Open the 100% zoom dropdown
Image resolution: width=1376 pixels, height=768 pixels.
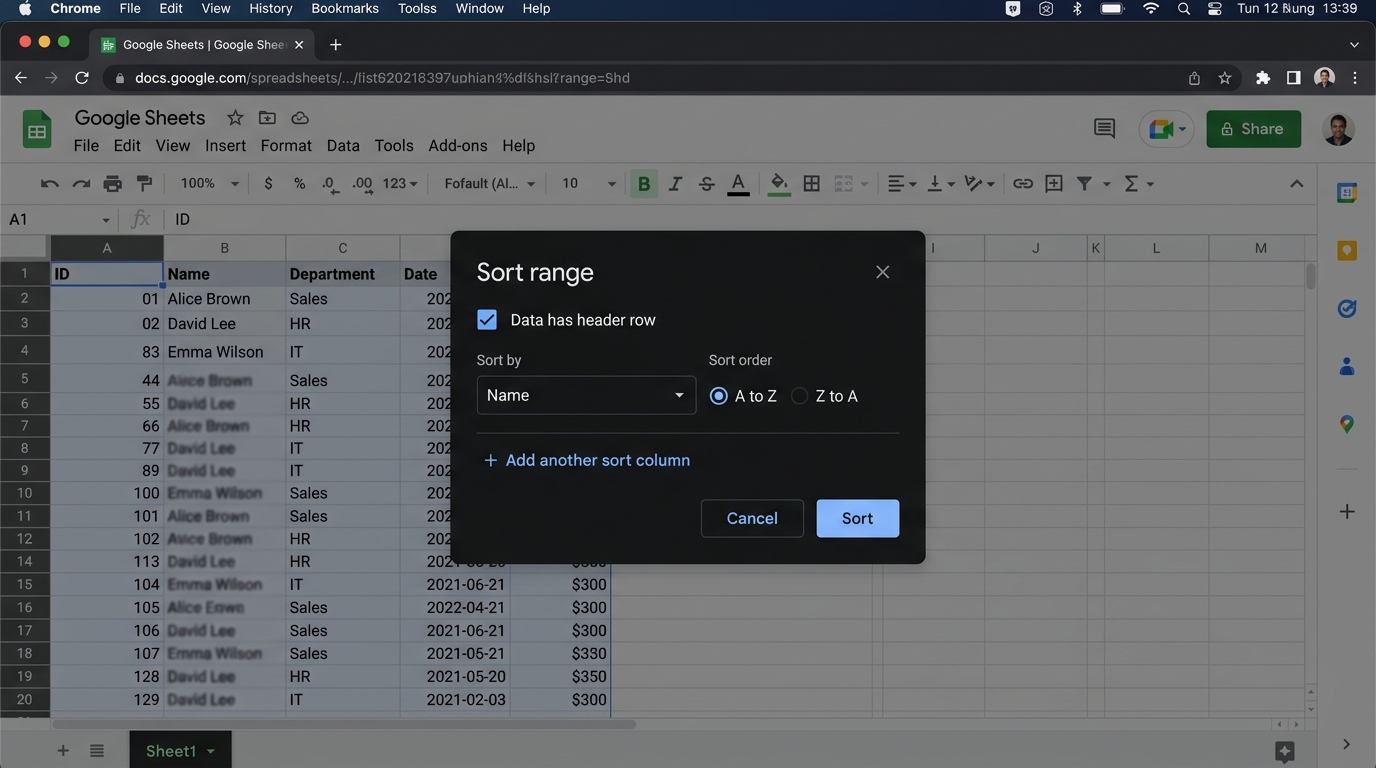209,184
